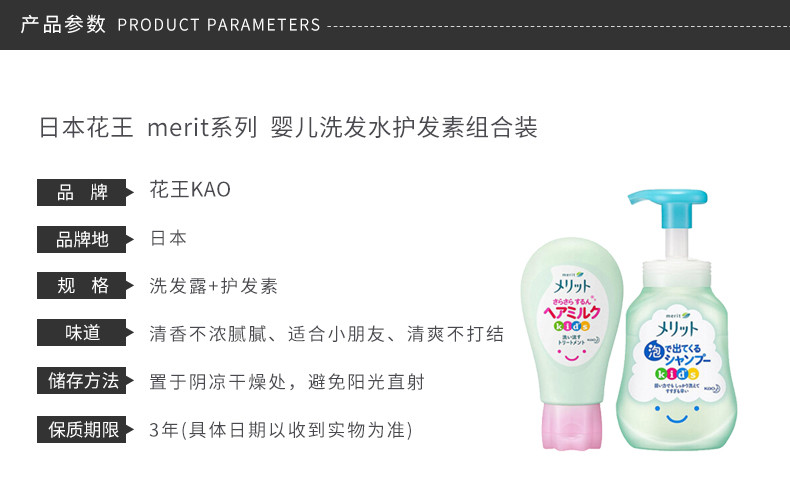Click the blue pump dispenser head

(669, 206)
